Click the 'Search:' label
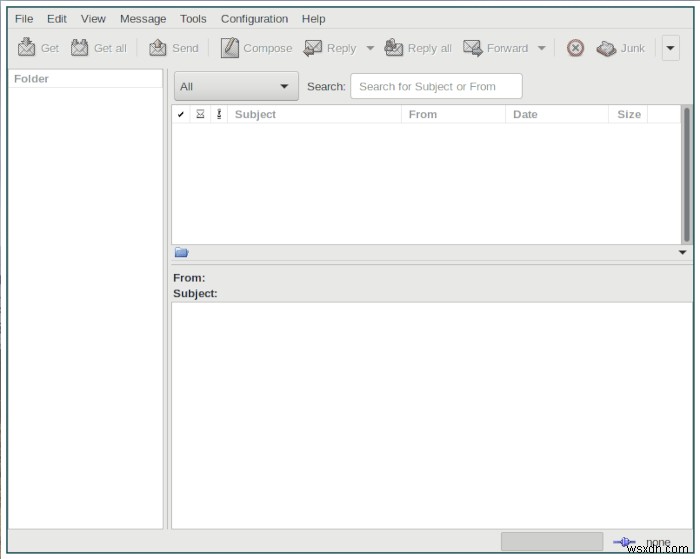The width and height of the screenshot is (700, 559). click(x=326, y=86)
